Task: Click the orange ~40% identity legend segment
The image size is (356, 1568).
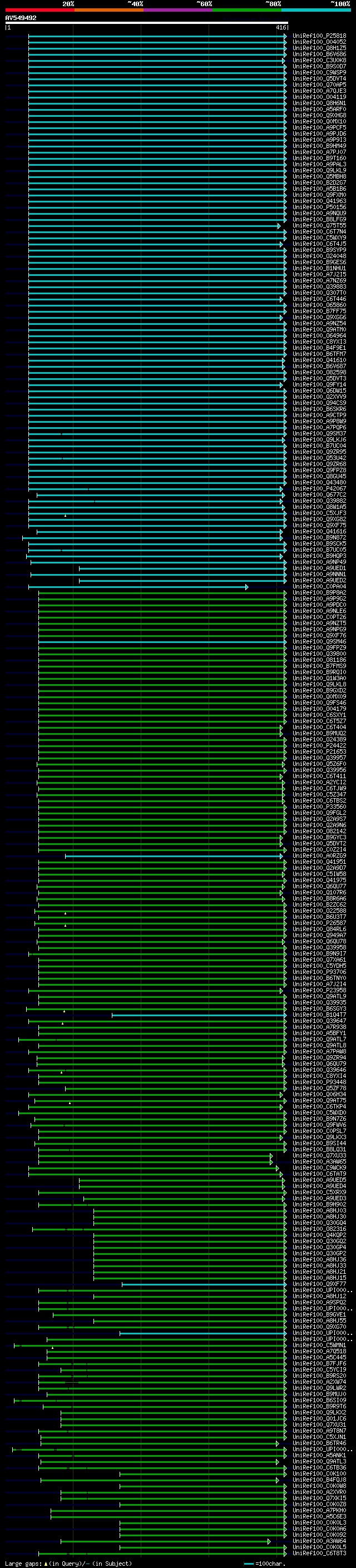Action: 109,10
